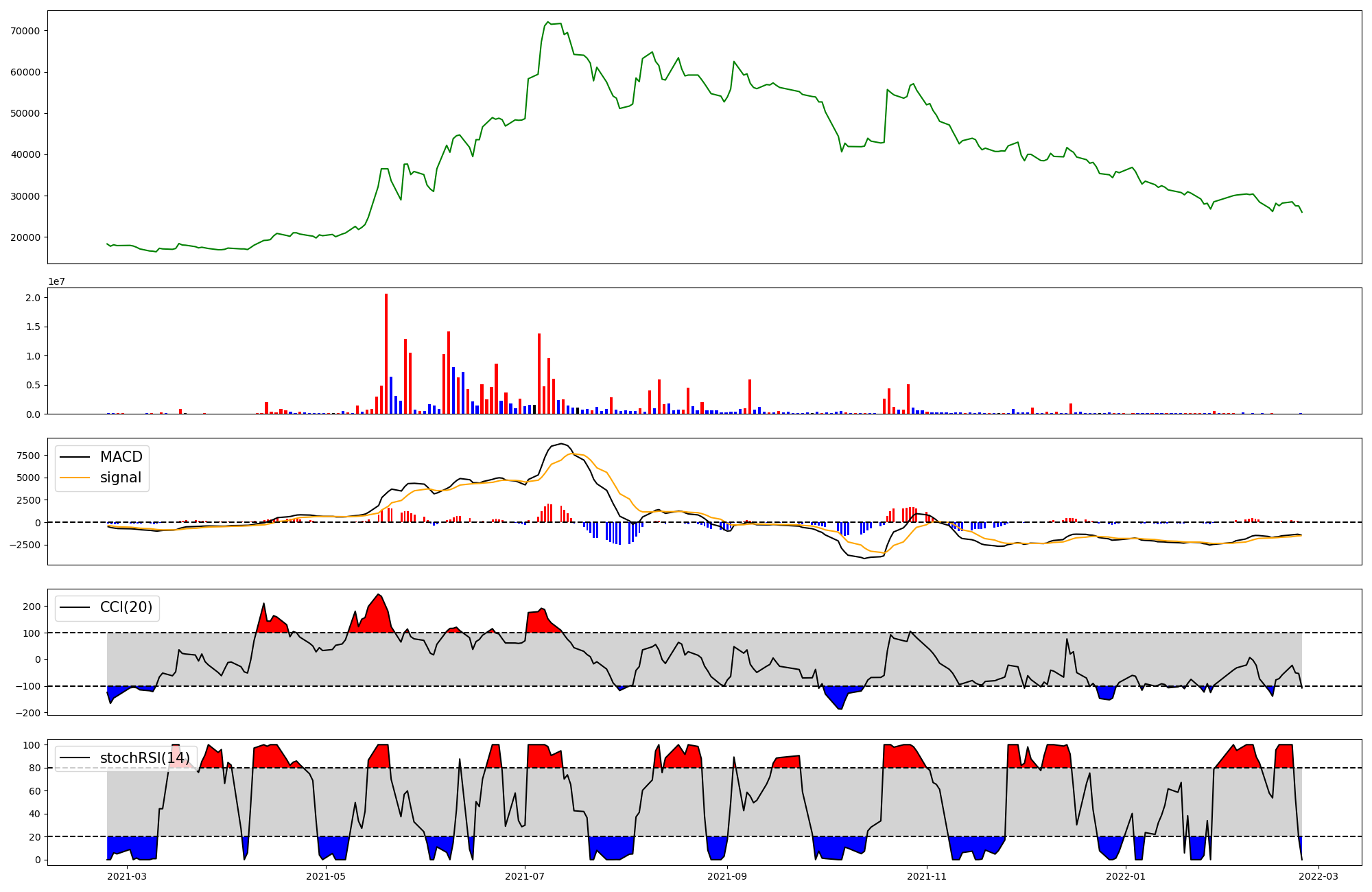Click the orange signal legend line sample
1372x892 pixels.
point(75,478)
